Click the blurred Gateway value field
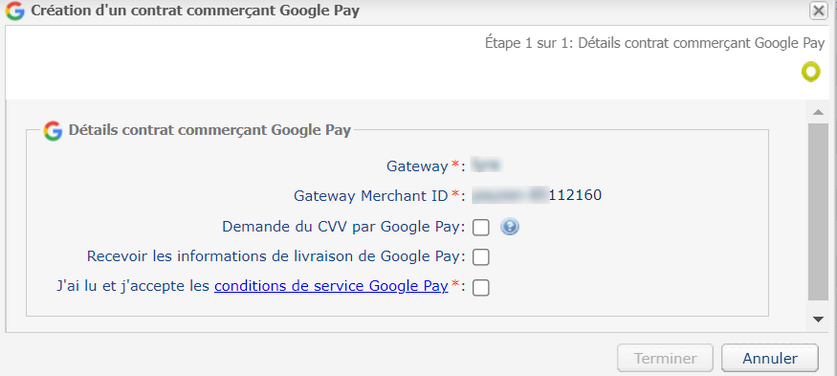This screenshot has height=376, width=837. (x=488, y=166)
